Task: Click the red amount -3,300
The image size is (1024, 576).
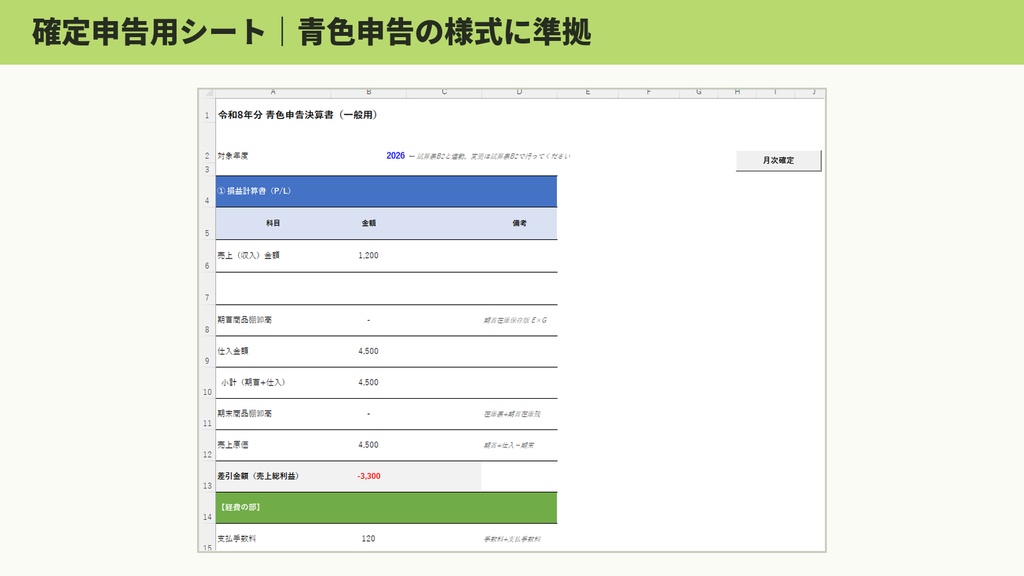Action: 368,477
